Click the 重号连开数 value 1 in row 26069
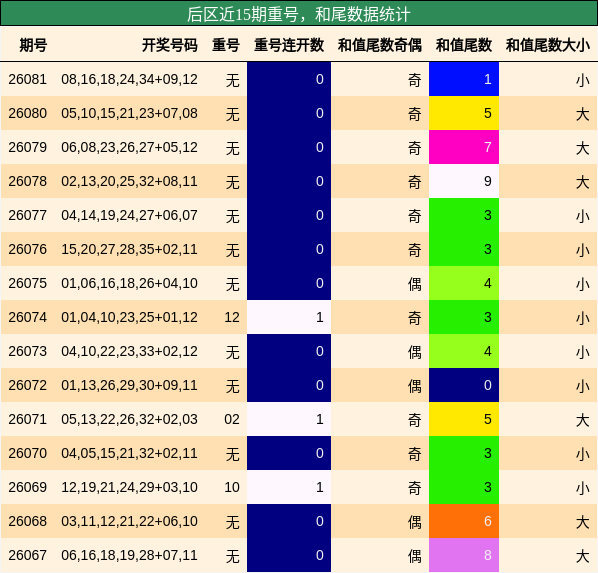 coord(289,487)
